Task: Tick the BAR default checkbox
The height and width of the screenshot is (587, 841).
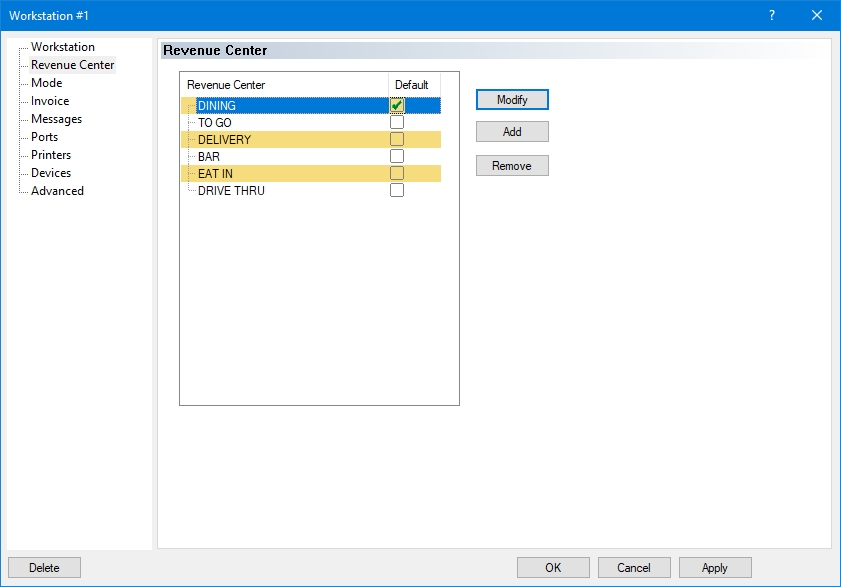Action: (x=397, y=156)
